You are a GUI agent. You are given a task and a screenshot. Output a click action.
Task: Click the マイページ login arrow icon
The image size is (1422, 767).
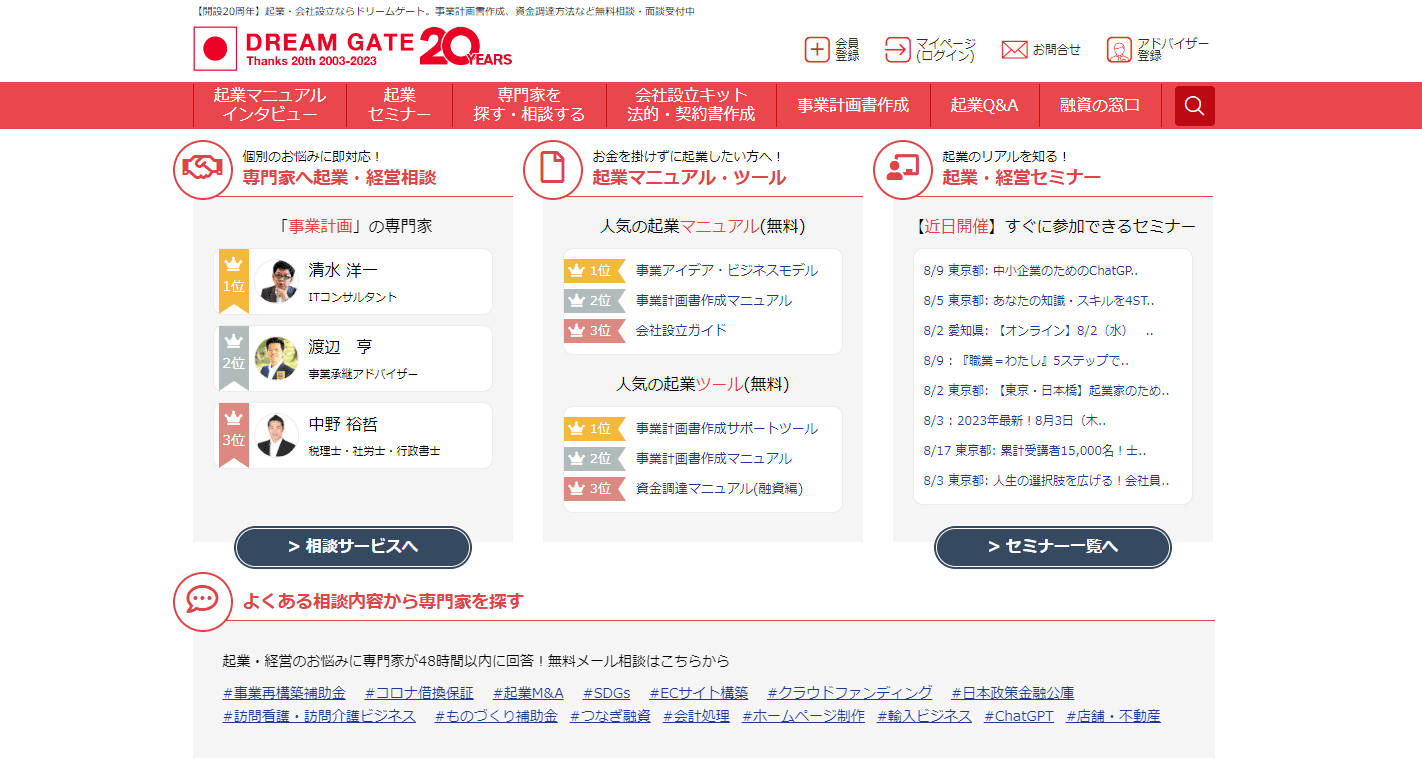[x=898, y=50]
